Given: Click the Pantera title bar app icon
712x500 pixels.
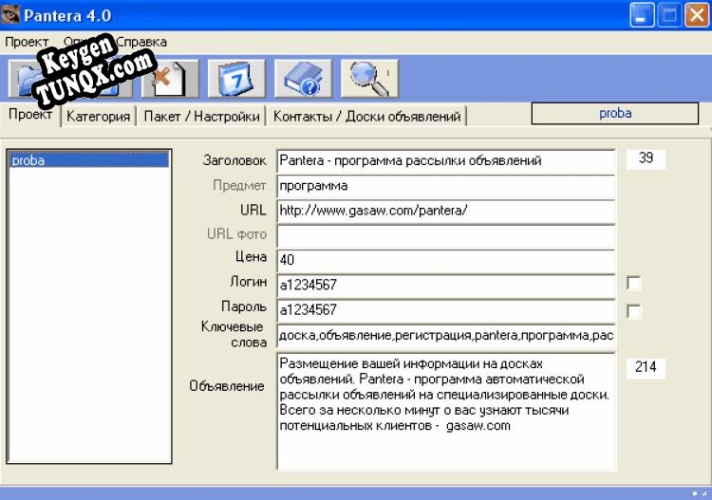Looking at the screenshot, I should [10, 15].
